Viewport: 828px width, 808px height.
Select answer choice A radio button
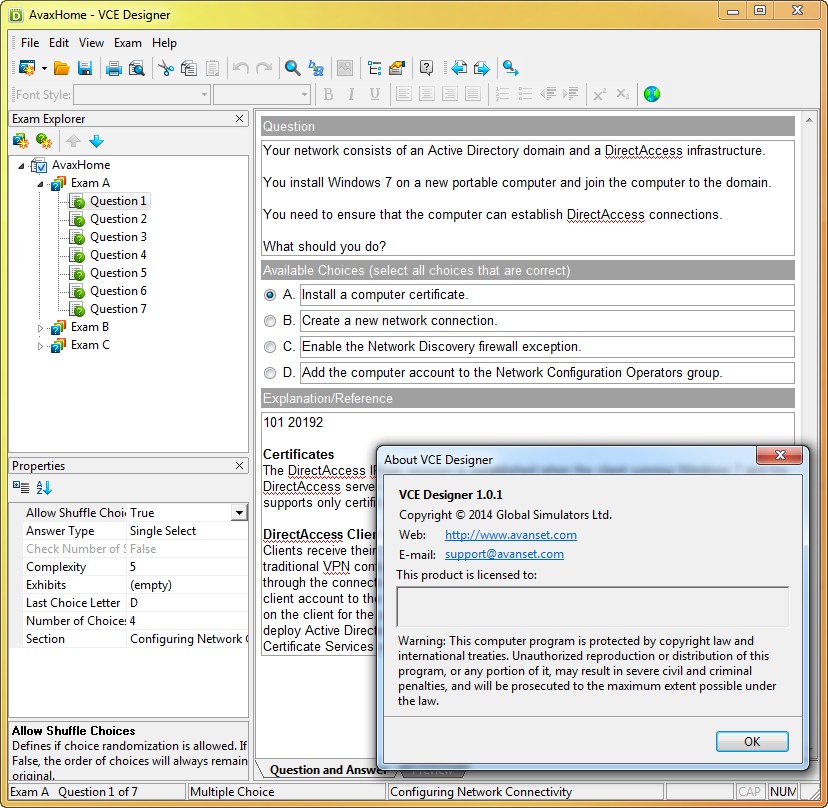[270, 295]
